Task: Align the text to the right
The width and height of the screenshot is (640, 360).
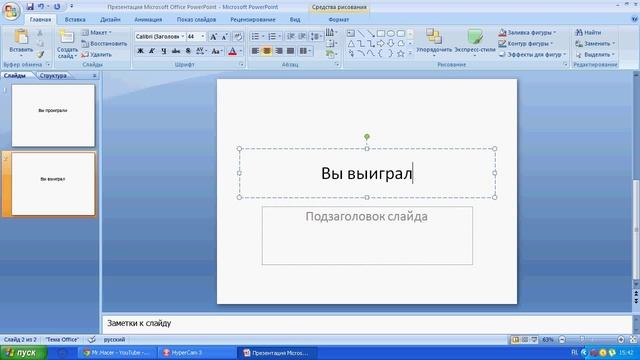Action: pyautogui.click(x=279, y=51)
